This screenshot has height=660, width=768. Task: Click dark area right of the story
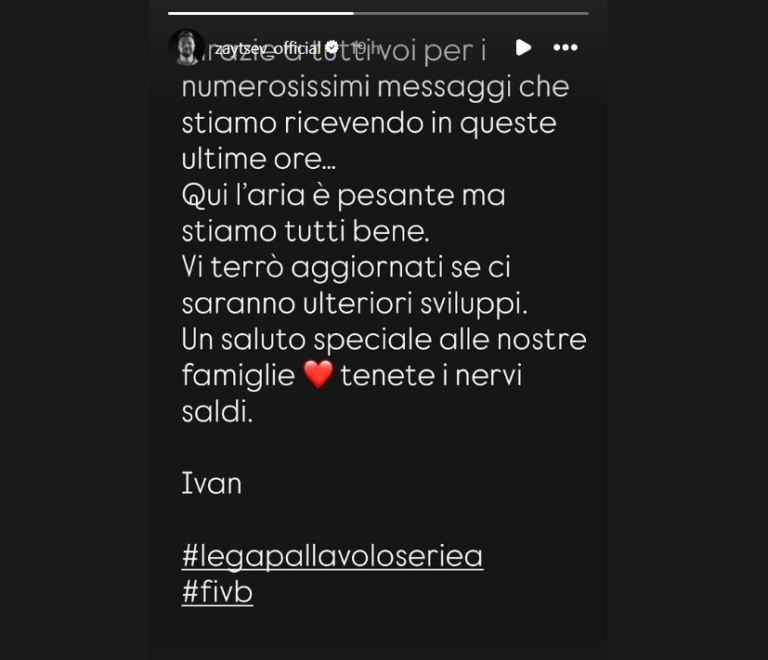pos(688,330)
